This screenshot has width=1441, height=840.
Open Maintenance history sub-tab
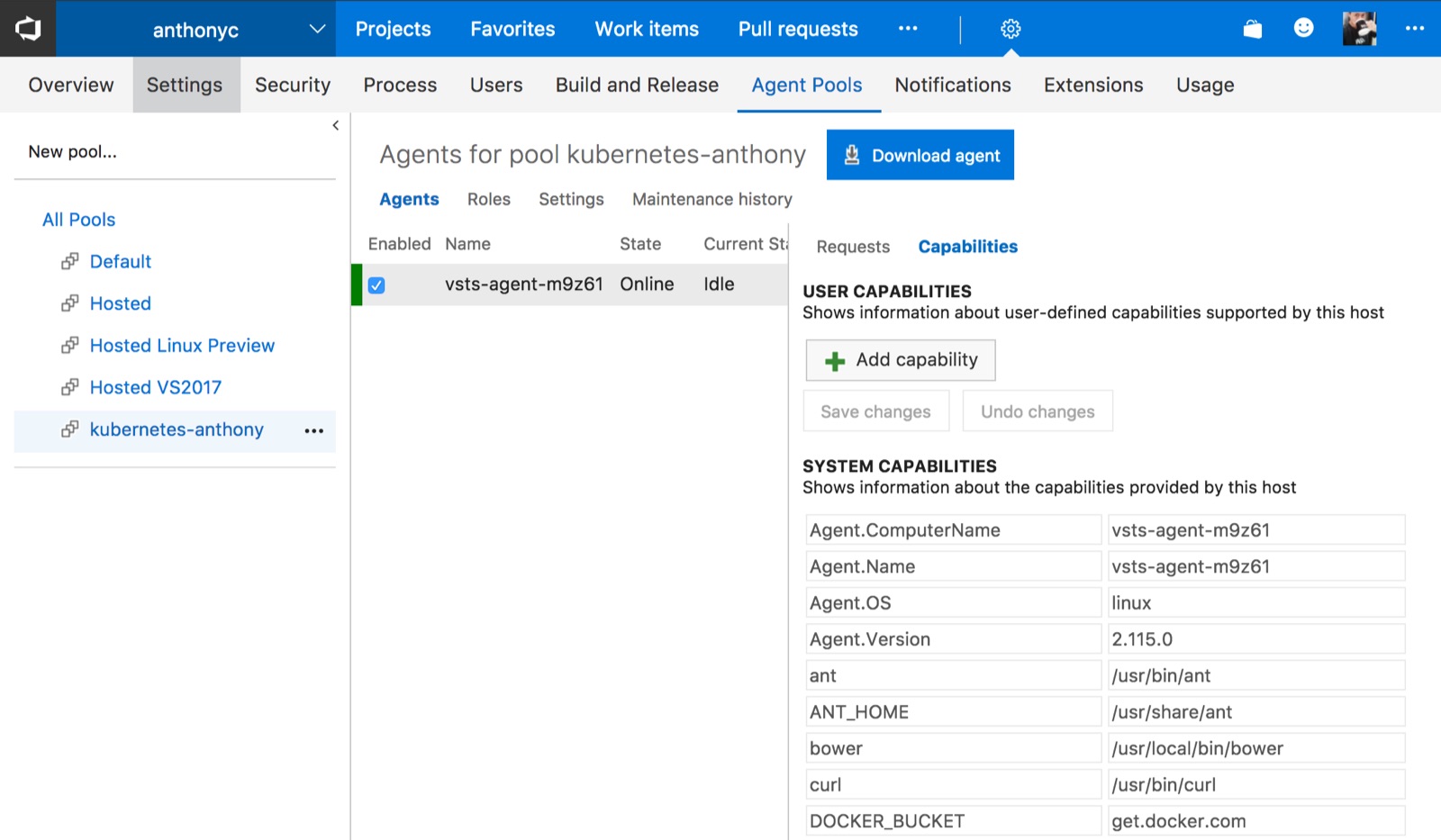(712, 199)
